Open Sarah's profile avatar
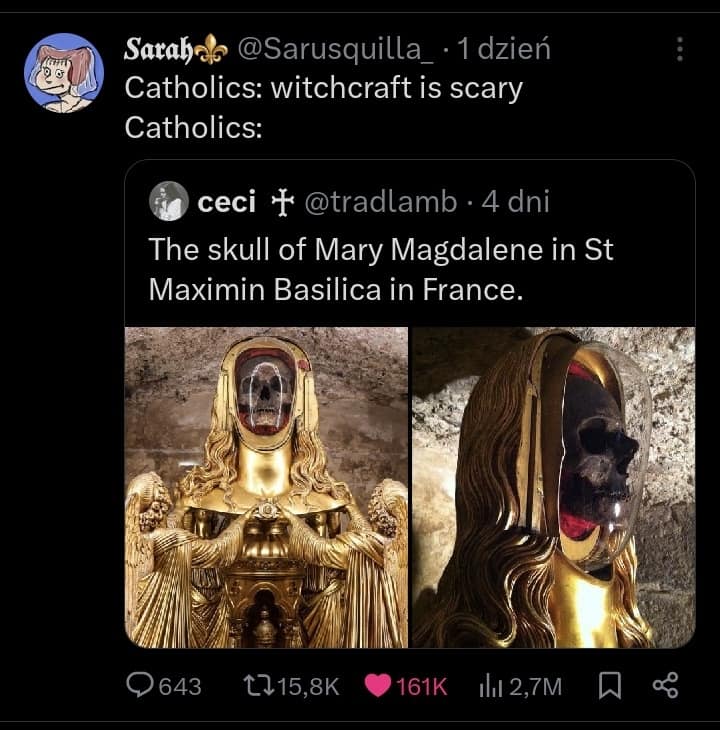Image resolution: width=720 pixels, height=730 pixels. click(64, 72)
